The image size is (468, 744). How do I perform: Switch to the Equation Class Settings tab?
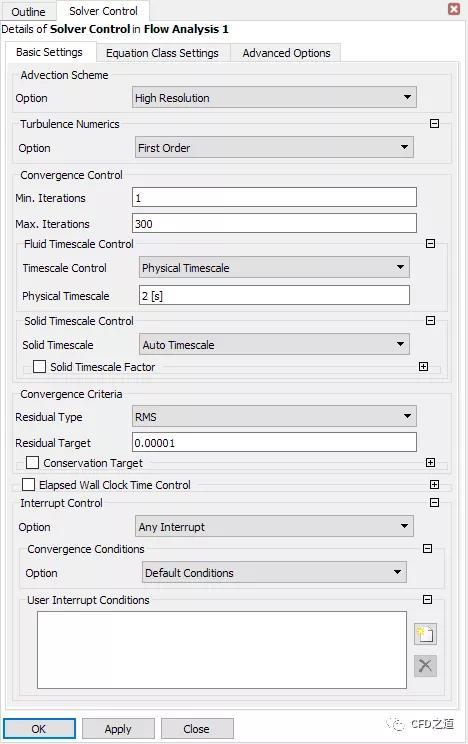[x=162, y=53]
